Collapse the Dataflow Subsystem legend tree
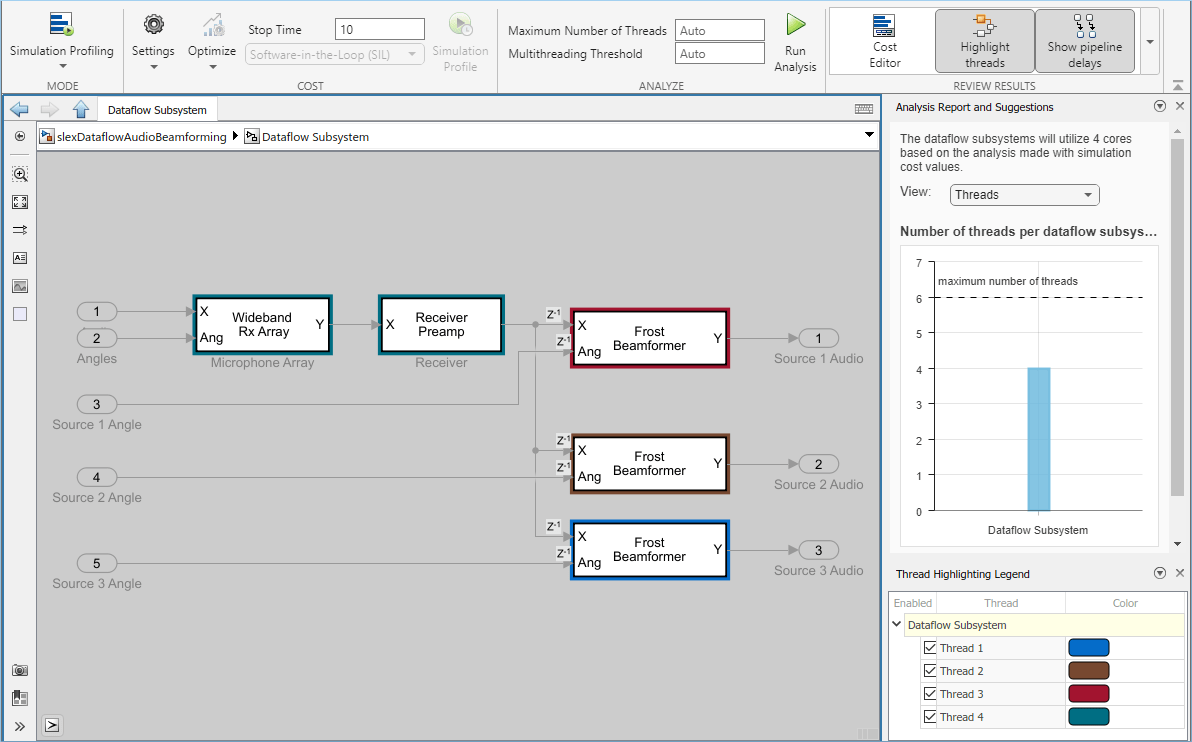The image size is (1192, 742). (x=896, y=625)
